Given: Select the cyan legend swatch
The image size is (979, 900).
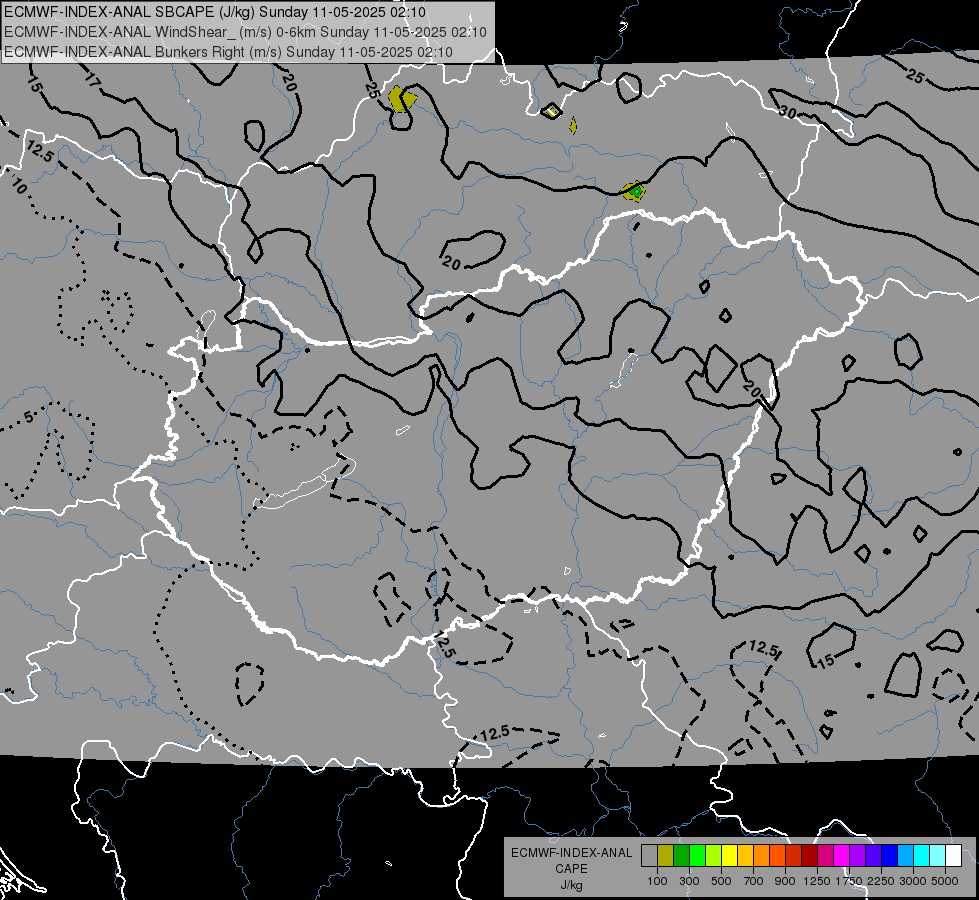Looking at the screenshot, I should [x=922, y=855].
